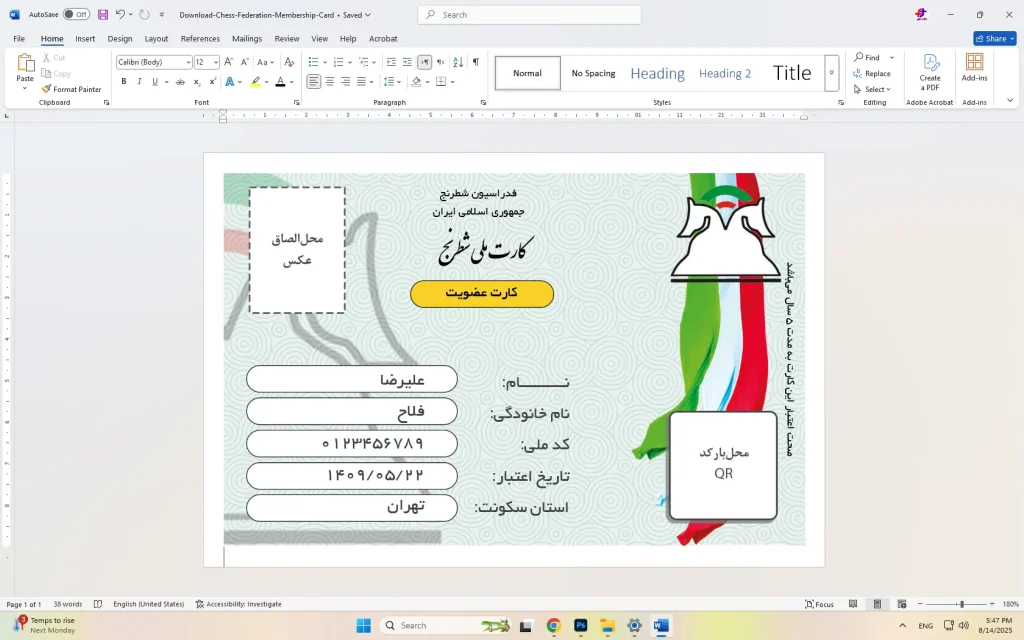Click the Windows Start button
Image resolution: width=1024 pixels, height=640 pixels.
coord(364,626)
